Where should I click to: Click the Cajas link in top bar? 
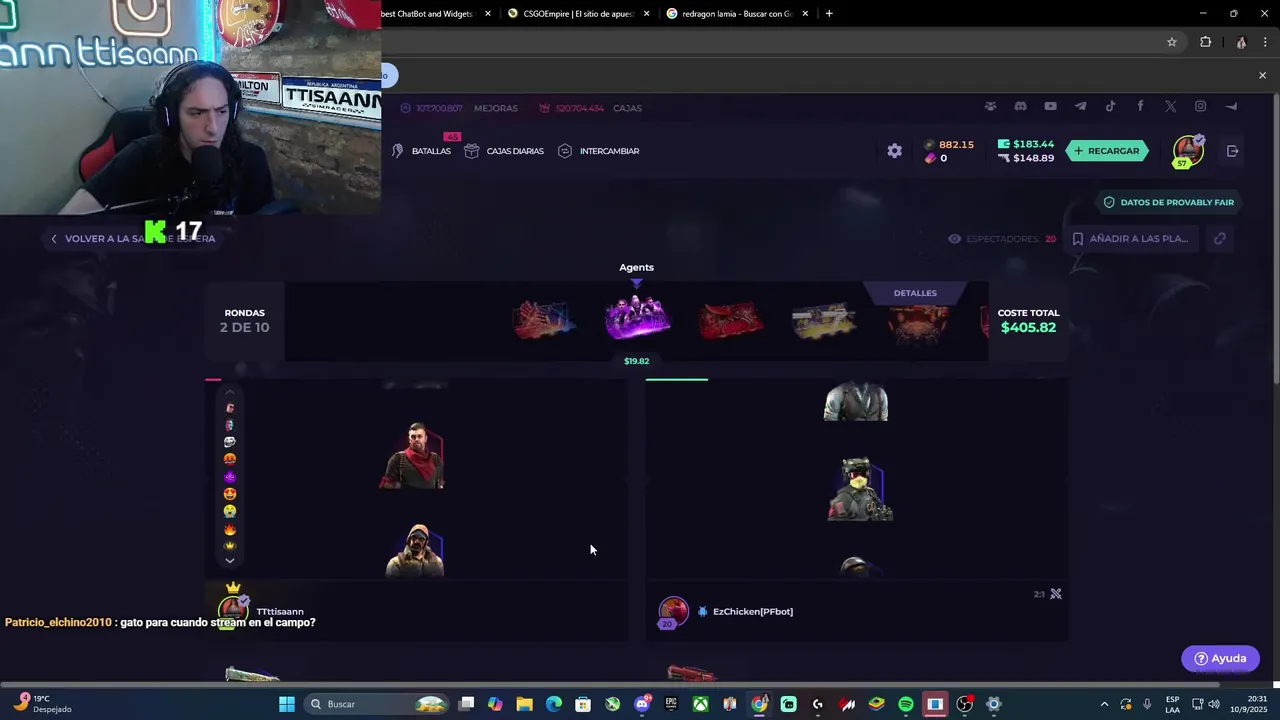point(627,108)
